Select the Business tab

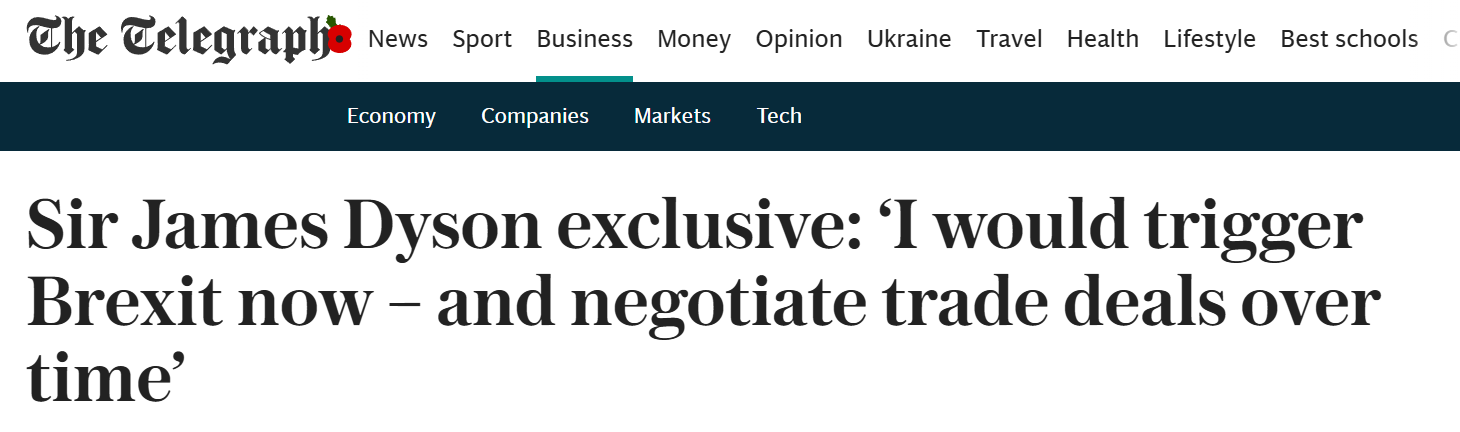(584, 40)
